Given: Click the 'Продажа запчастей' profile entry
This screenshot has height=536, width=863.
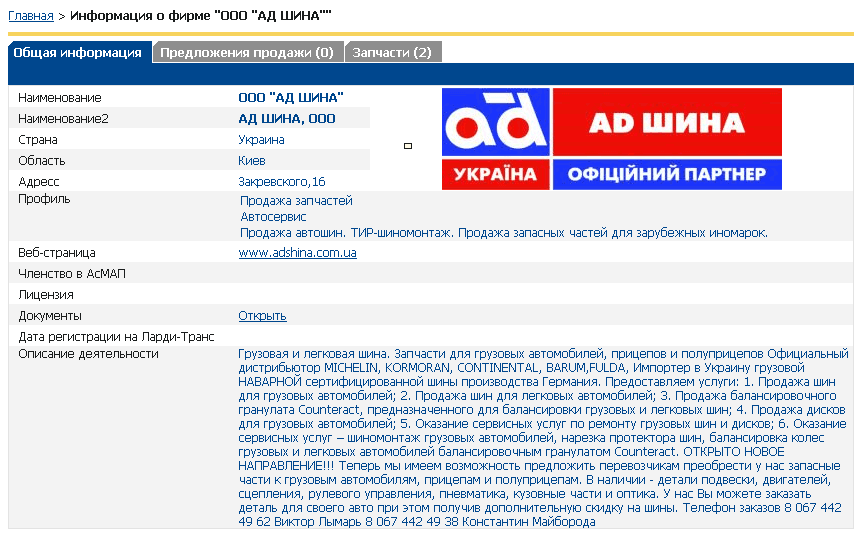Looking at the screenshot, I should (x=296, y=201).
